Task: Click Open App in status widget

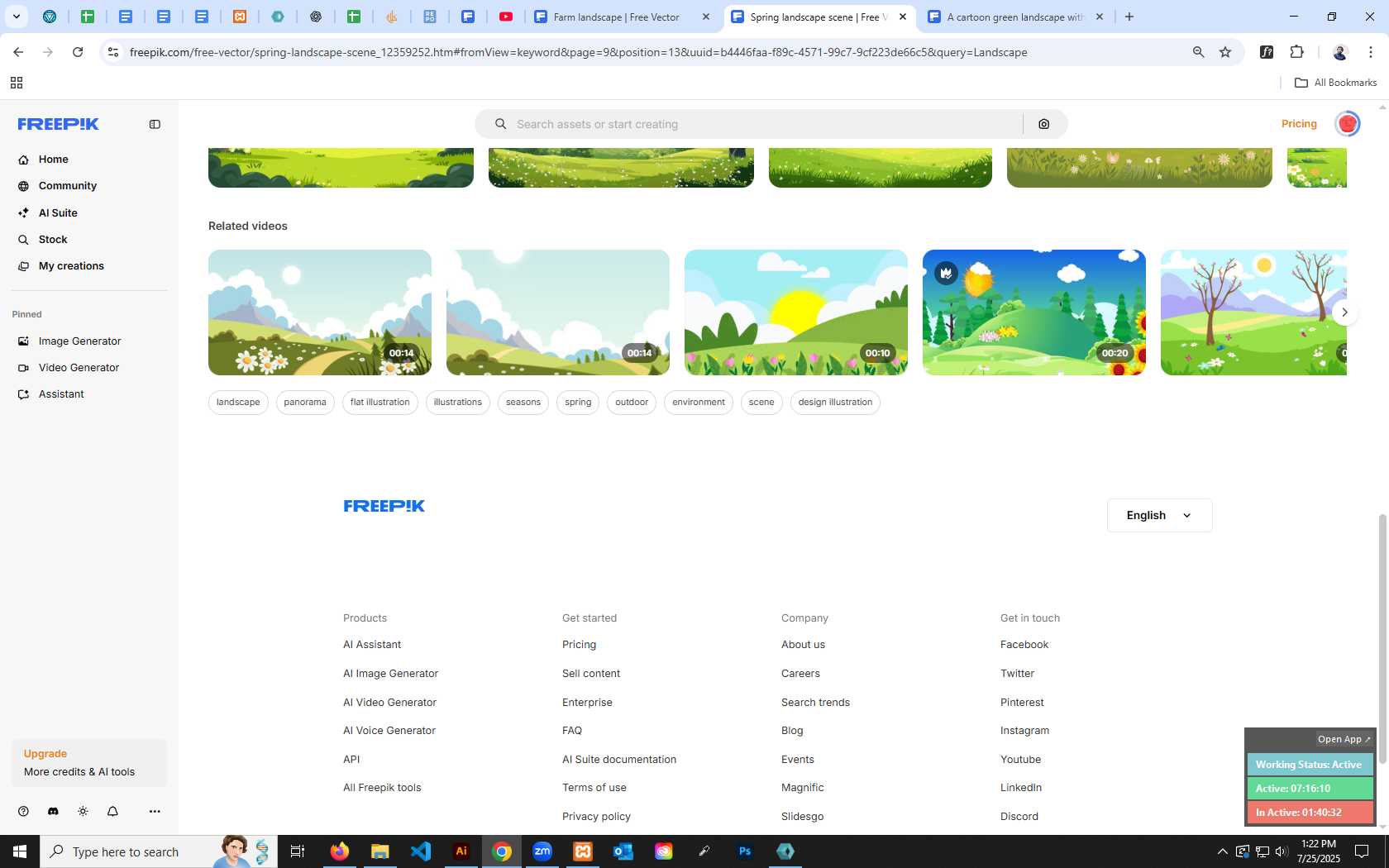Action: (1344, 739)
